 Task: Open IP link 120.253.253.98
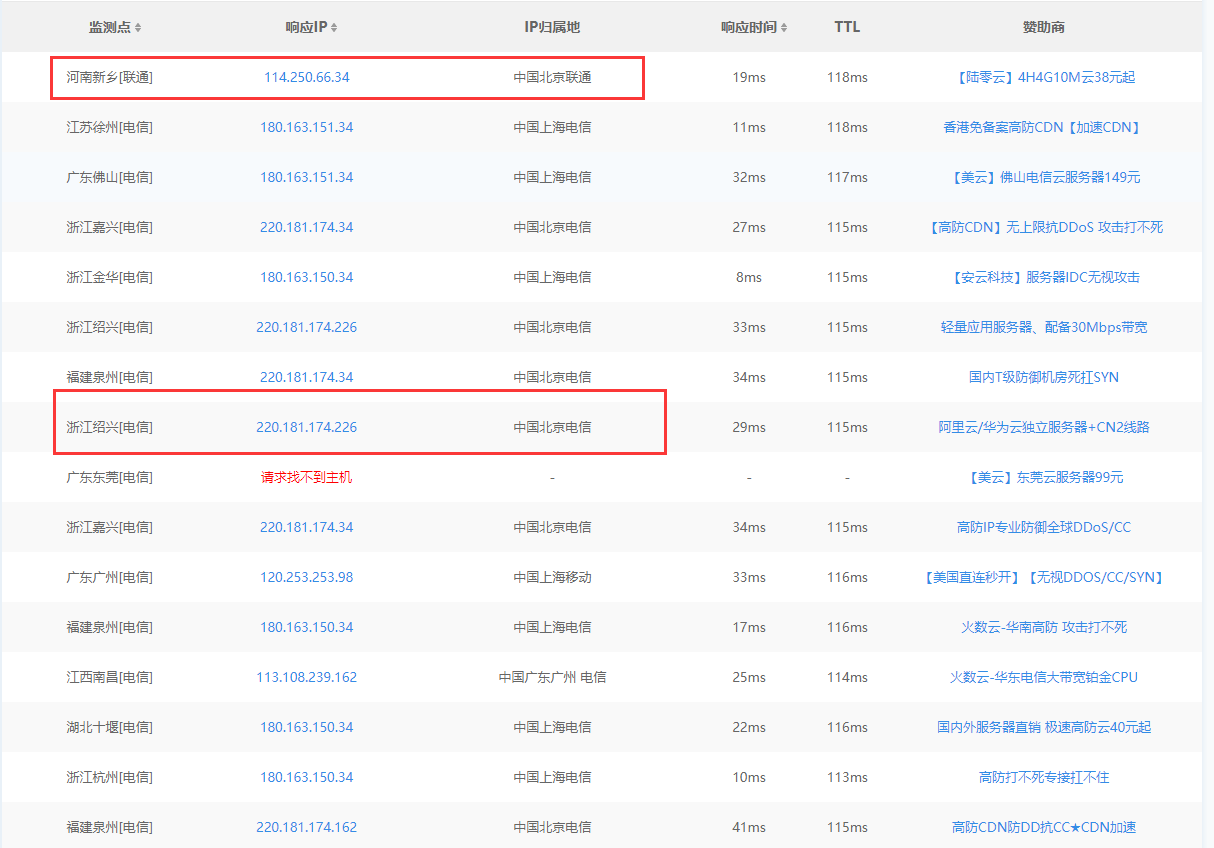[306, 577]
